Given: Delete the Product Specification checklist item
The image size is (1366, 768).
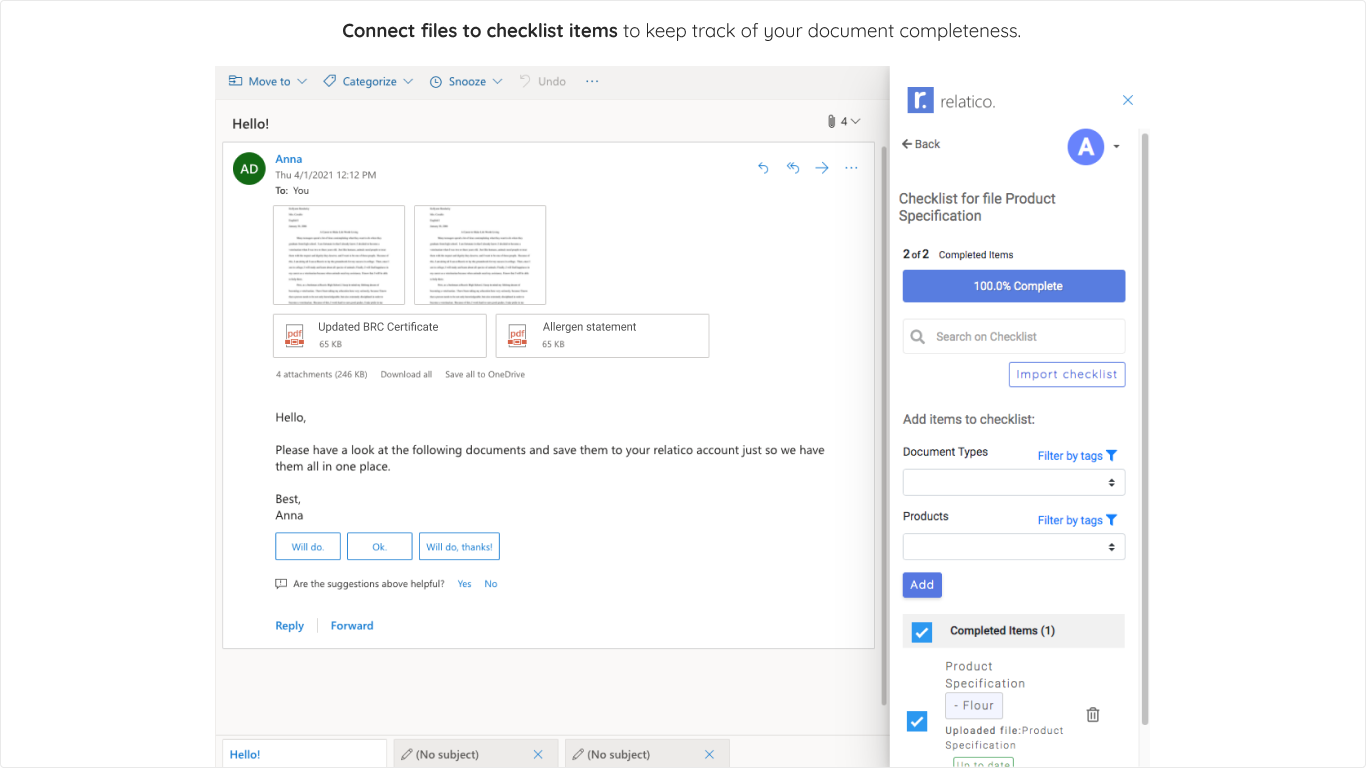Looking at the screenshot, I should (x=1093, y=715).
